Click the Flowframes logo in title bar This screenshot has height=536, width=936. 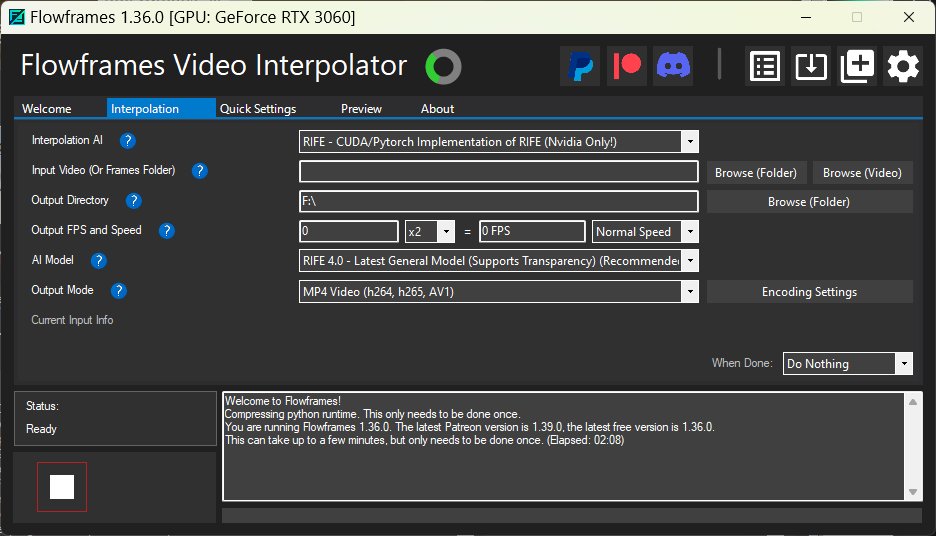pos(17,17)
